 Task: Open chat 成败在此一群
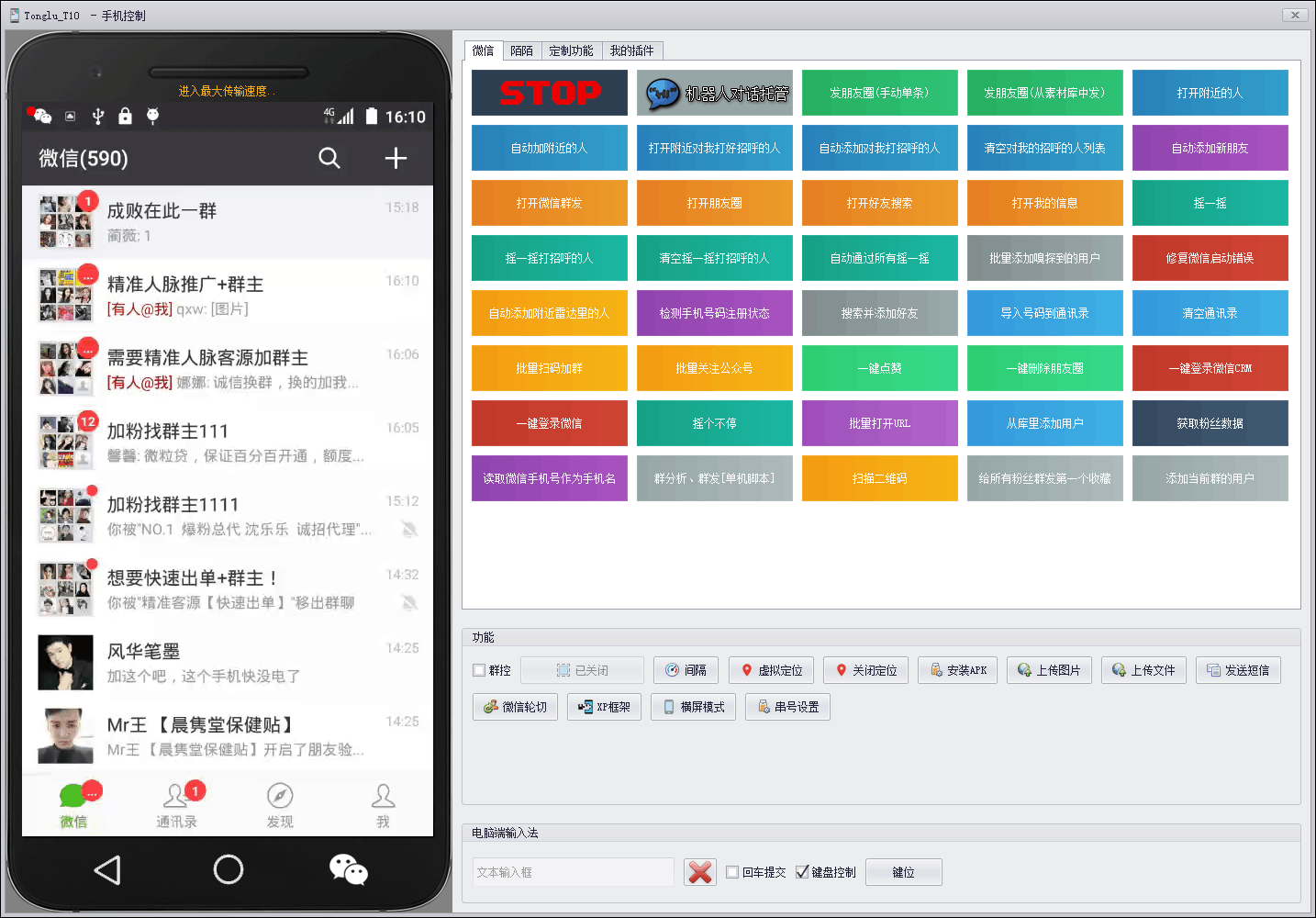(228, 222)
